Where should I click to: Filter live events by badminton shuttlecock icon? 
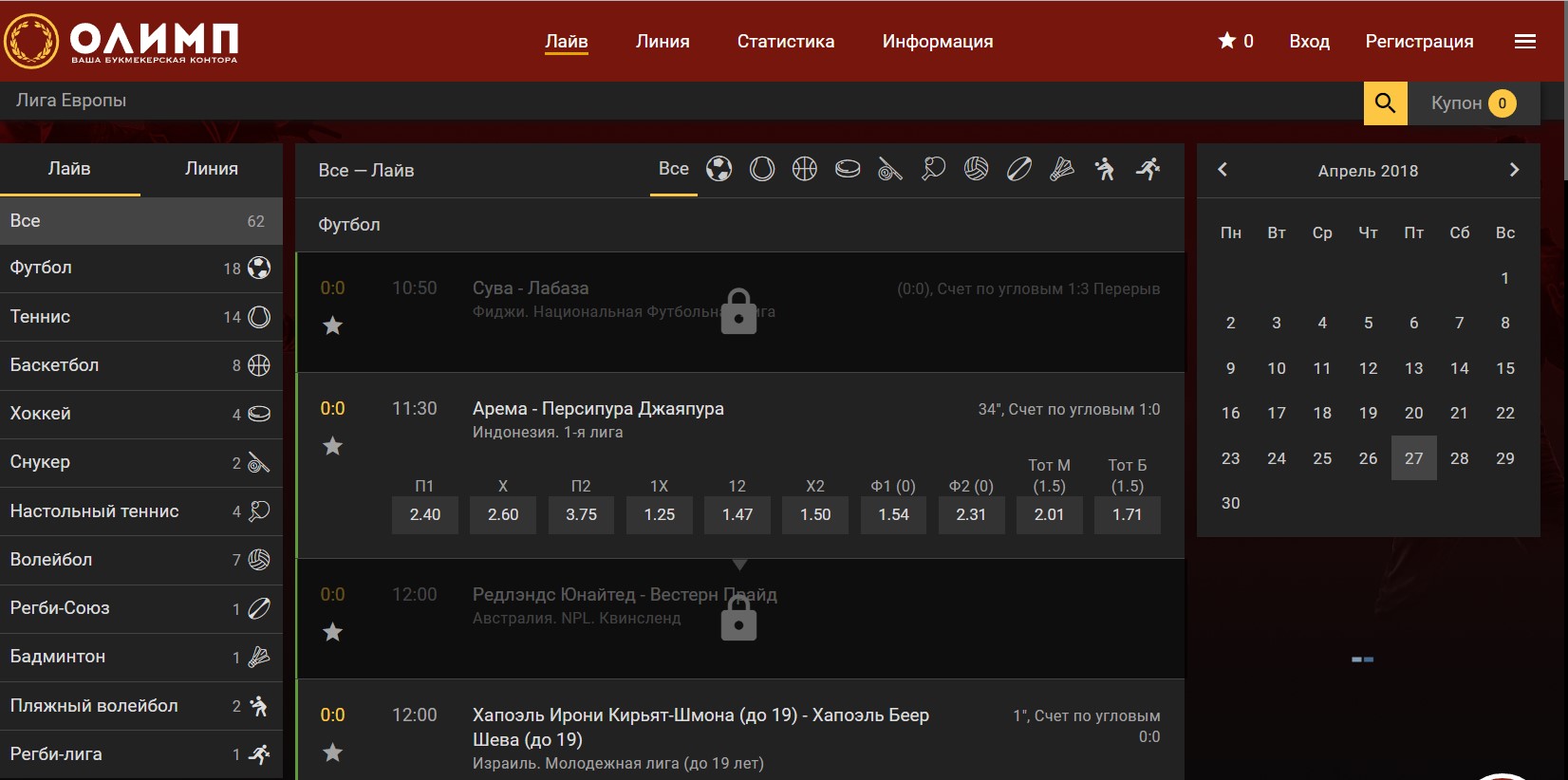[1062, 169]
